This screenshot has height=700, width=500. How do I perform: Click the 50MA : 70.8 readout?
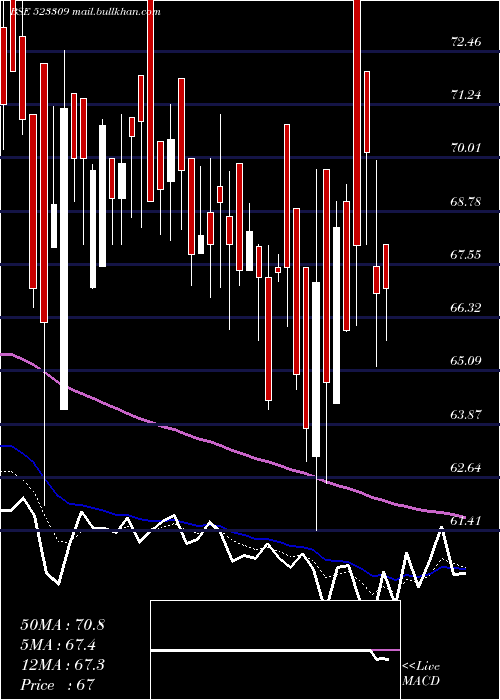[62, 625]
